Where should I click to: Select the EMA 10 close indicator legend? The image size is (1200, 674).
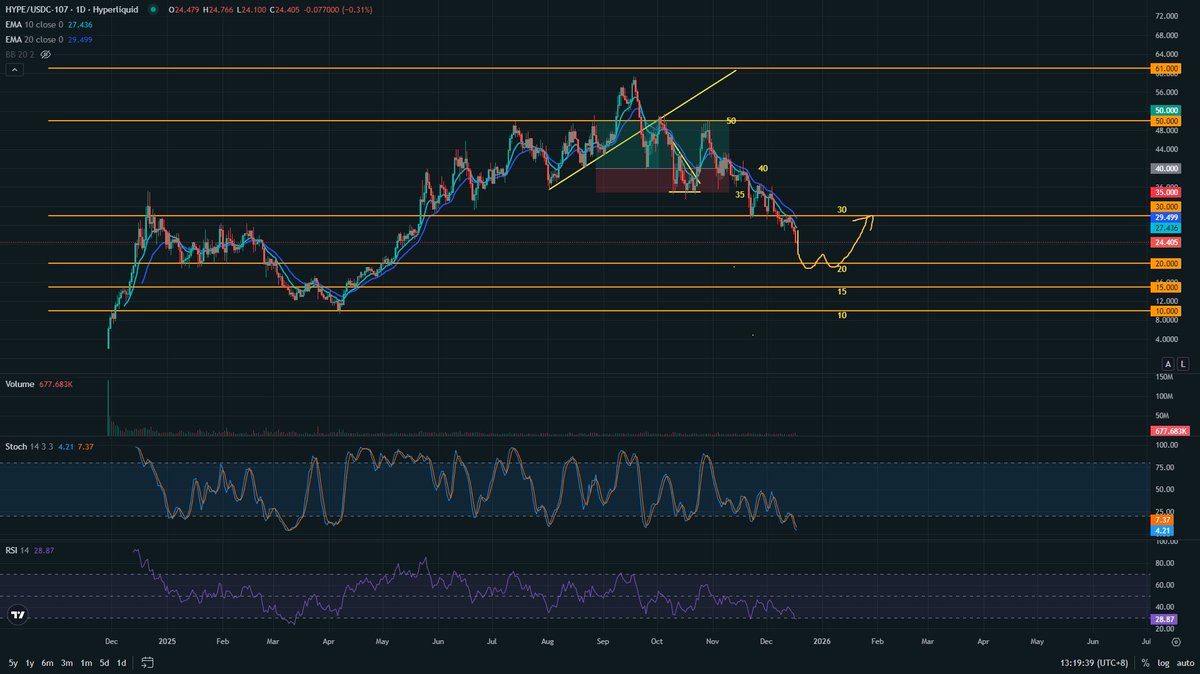(x=33, y=24)
